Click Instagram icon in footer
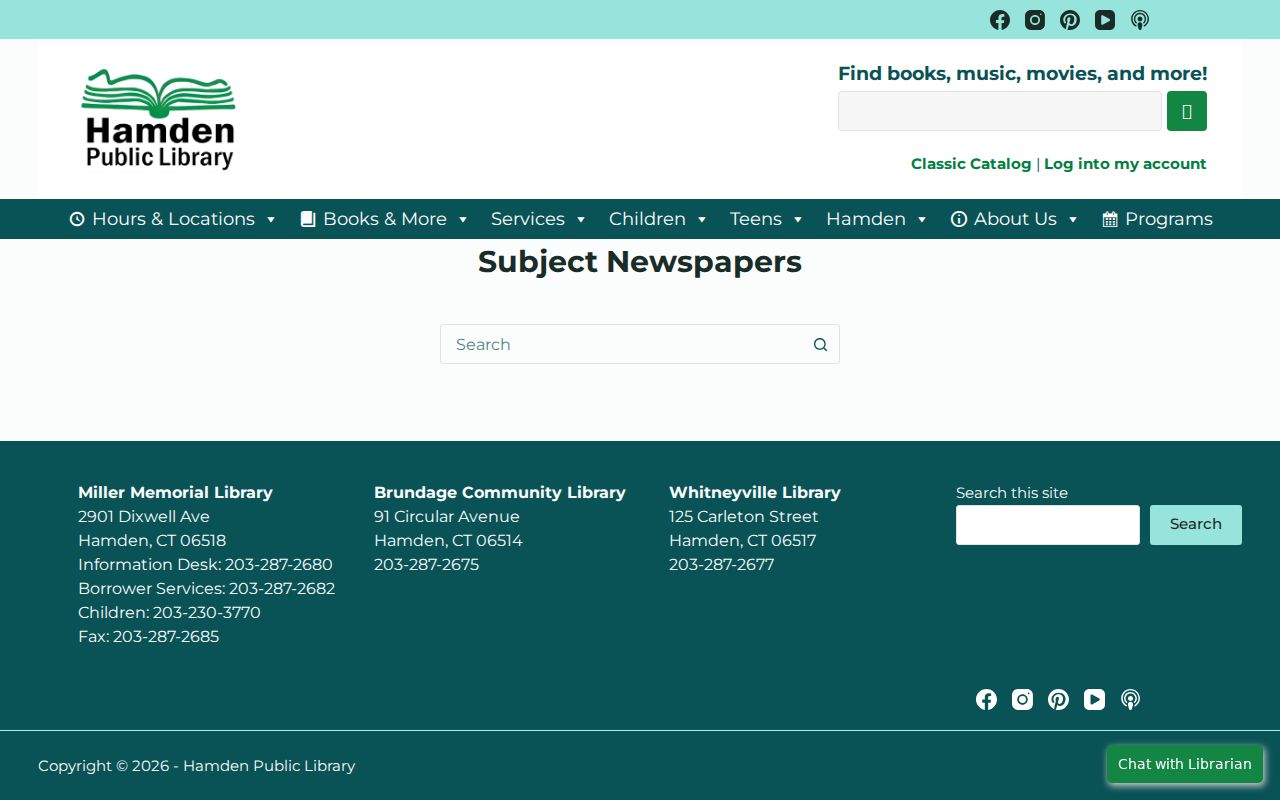The width and height of the screenshot is (1280, 800). coord(1023,700)
